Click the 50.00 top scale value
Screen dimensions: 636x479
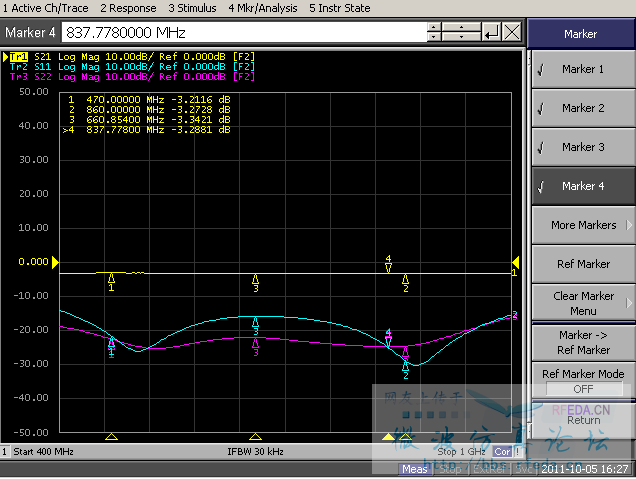click(x=34, y=92)
